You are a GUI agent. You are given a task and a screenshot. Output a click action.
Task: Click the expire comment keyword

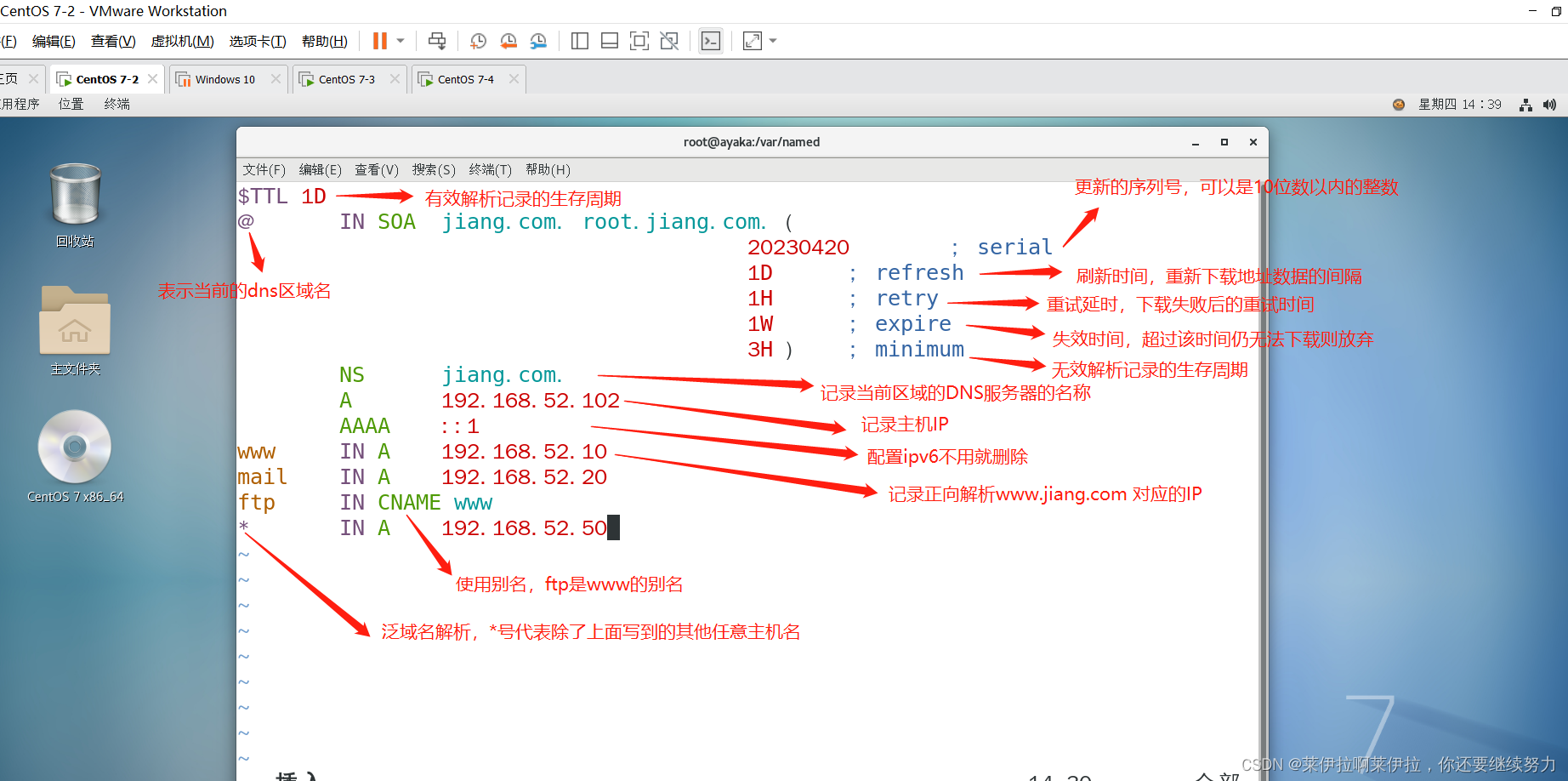[x=913, y=324]
